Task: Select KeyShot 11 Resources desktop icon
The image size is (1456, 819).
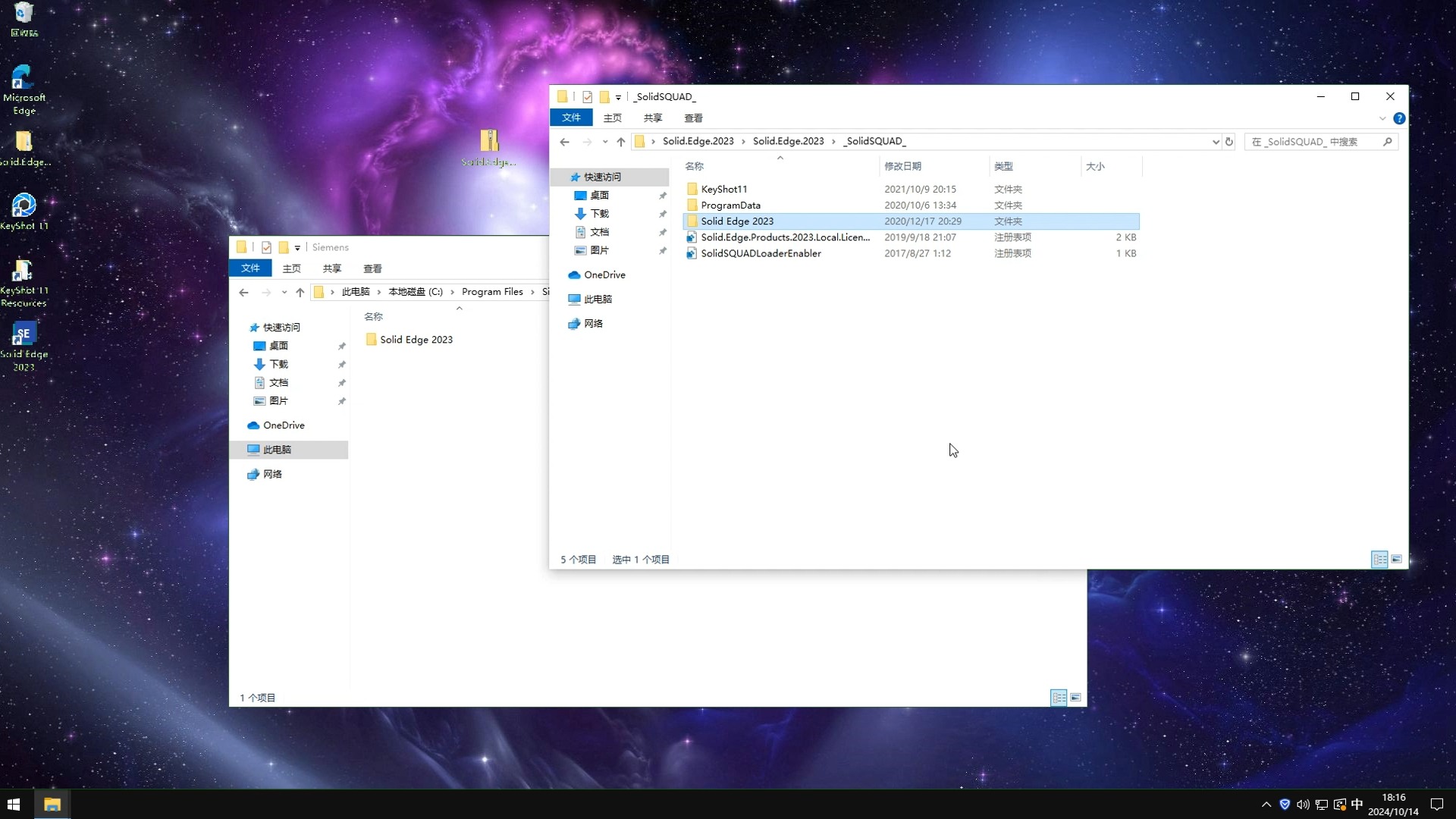Action: click(24, 283)
